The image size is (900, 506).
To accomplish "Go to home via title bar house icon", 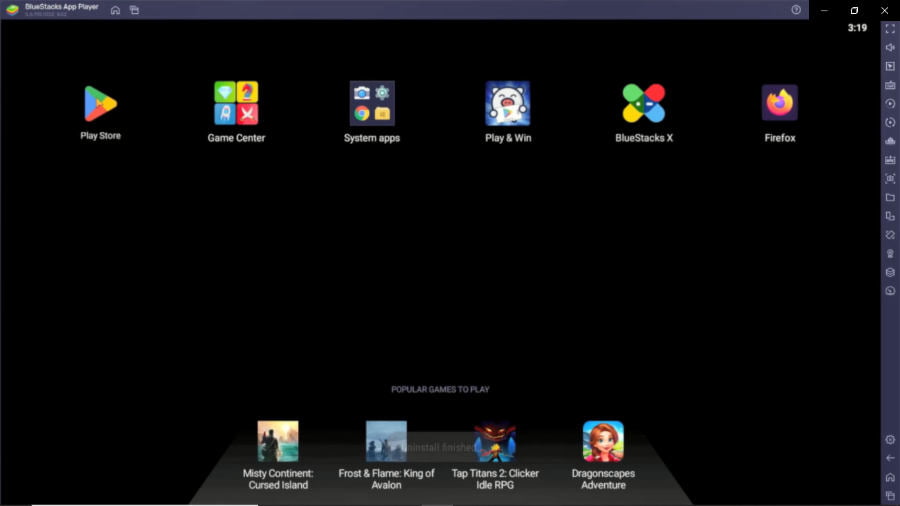I will point(115,10).
